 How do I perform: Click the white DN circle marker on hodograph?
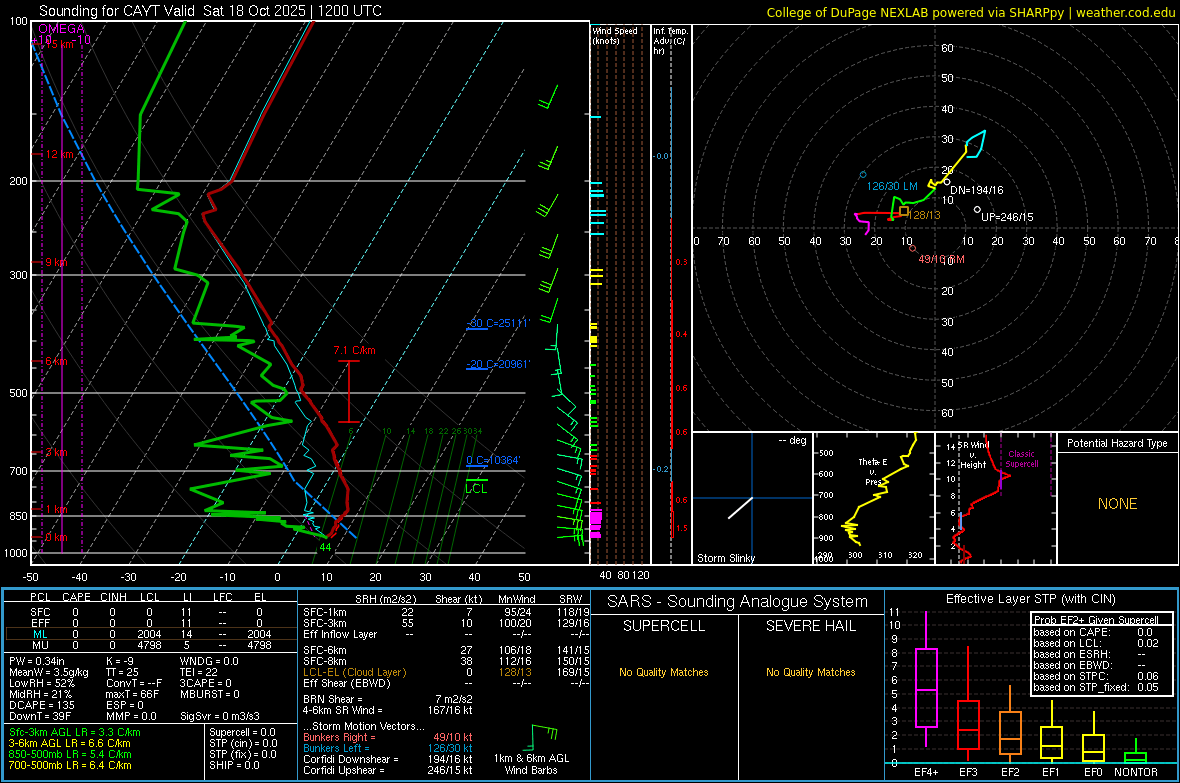947,181
